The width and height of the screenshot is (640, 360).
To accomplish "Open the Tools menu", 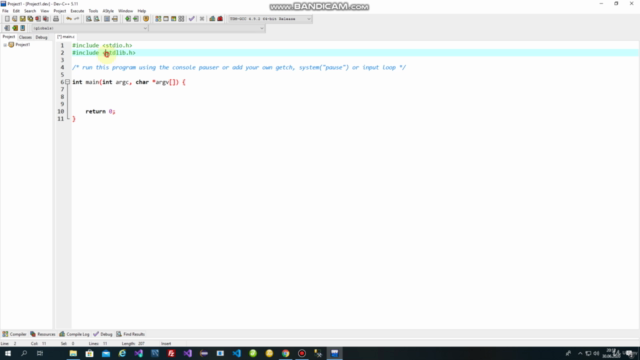I will point(93,11).
